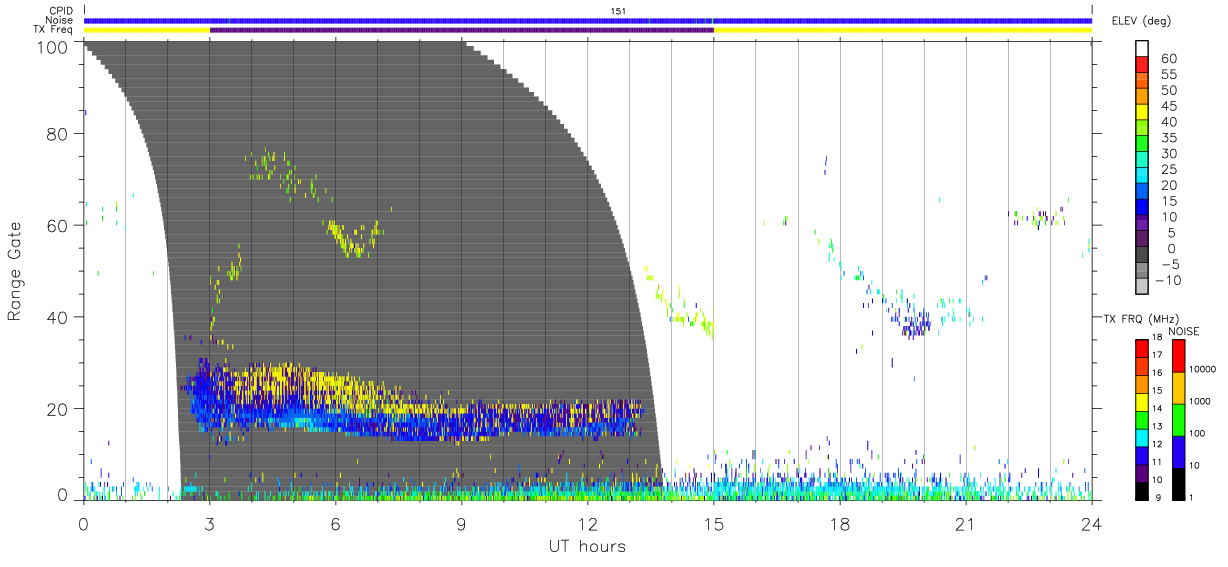
Task: Click the 'ELEV (deg)' legend title
Action: pos(1141,21)
